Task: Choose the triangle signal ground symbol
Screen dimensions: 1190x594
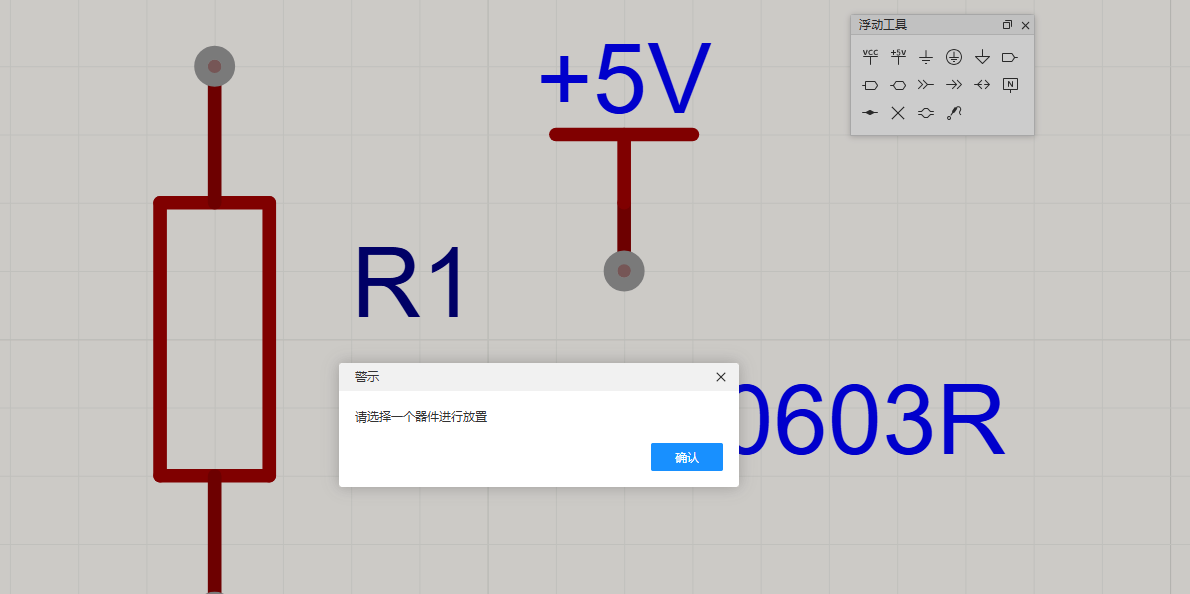Action: click(x=982, y=57)
